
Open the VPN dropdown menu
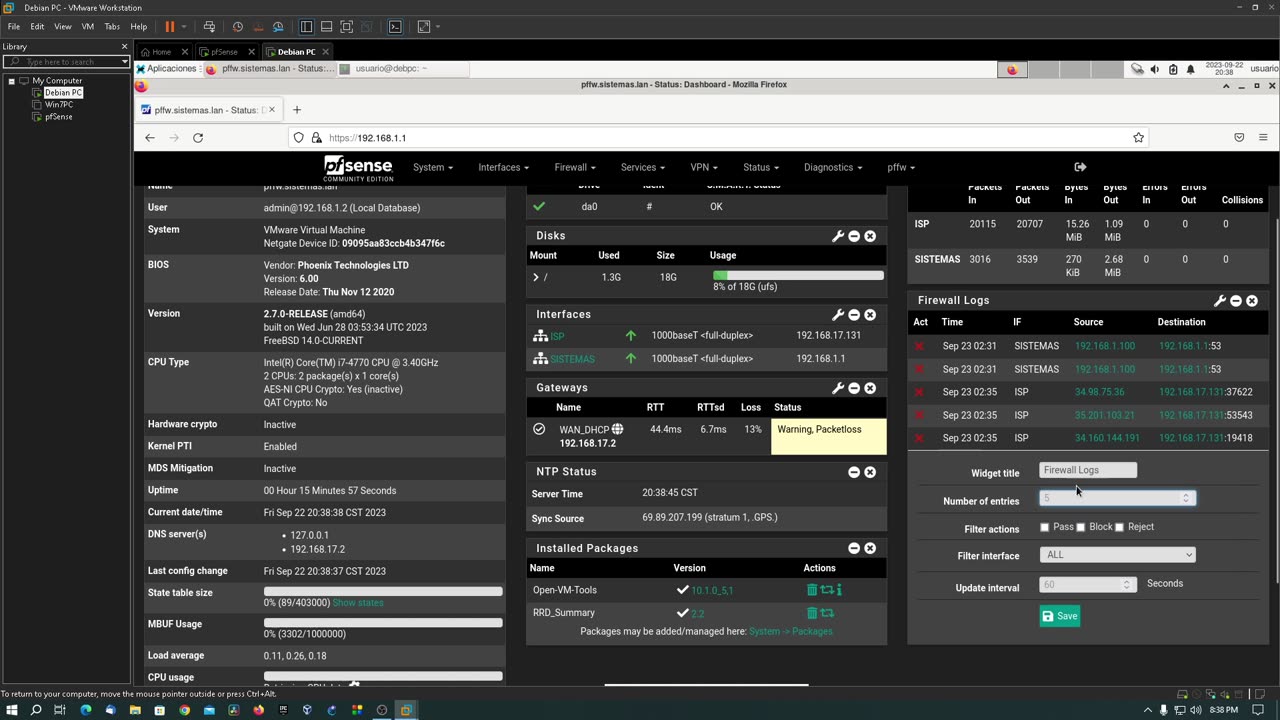(x=704, y=167)
